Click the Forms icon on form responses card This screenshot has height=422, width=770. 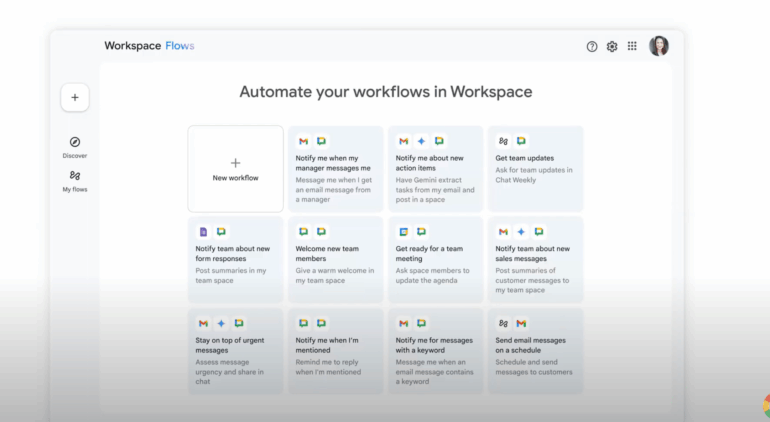point(204,232)
